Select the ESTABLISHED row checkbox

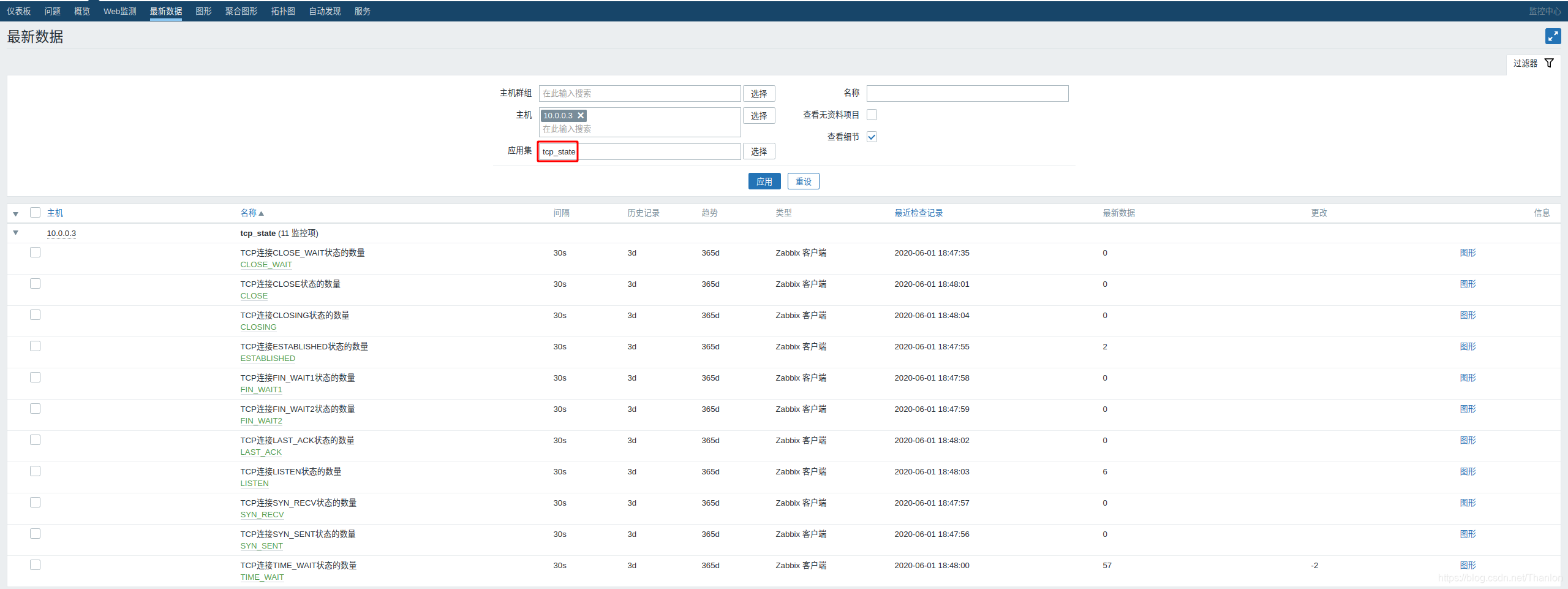tap(36, 346)
